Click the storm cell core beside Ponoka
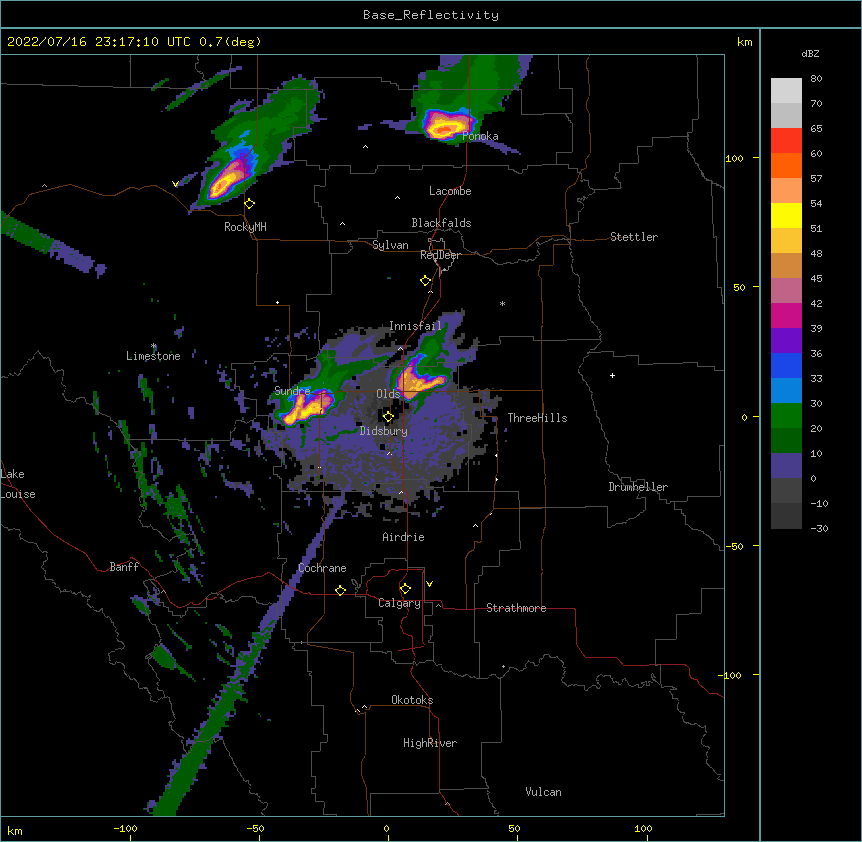Screen dimensions: 862x842 (x=446, y=126)
